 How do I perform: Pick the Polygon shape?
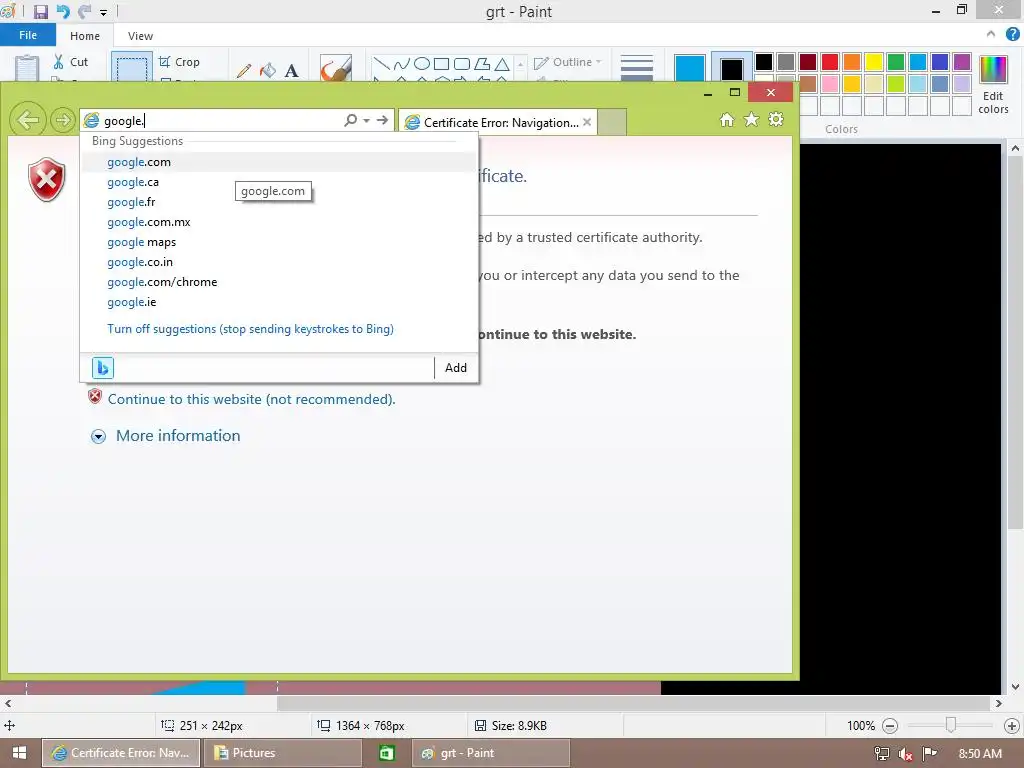click(482, 63)
